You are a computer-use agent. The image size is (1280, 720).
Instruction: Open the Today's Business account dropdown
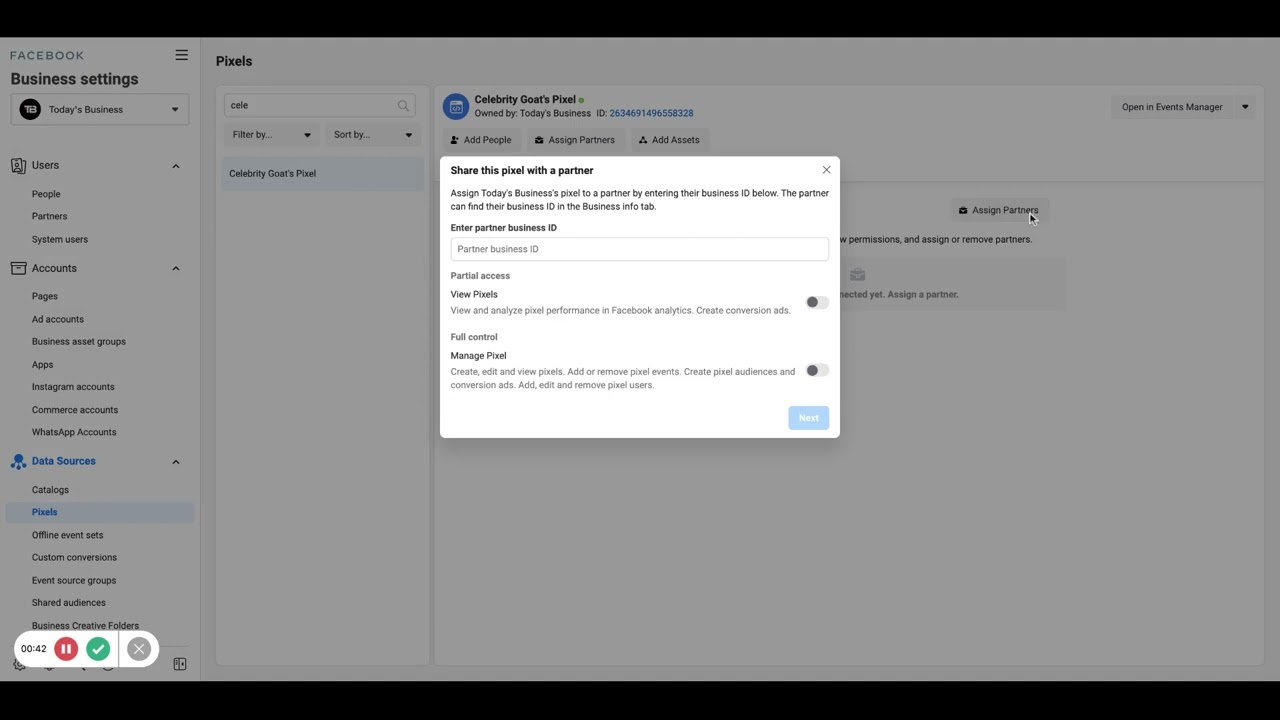click(100, 109)
